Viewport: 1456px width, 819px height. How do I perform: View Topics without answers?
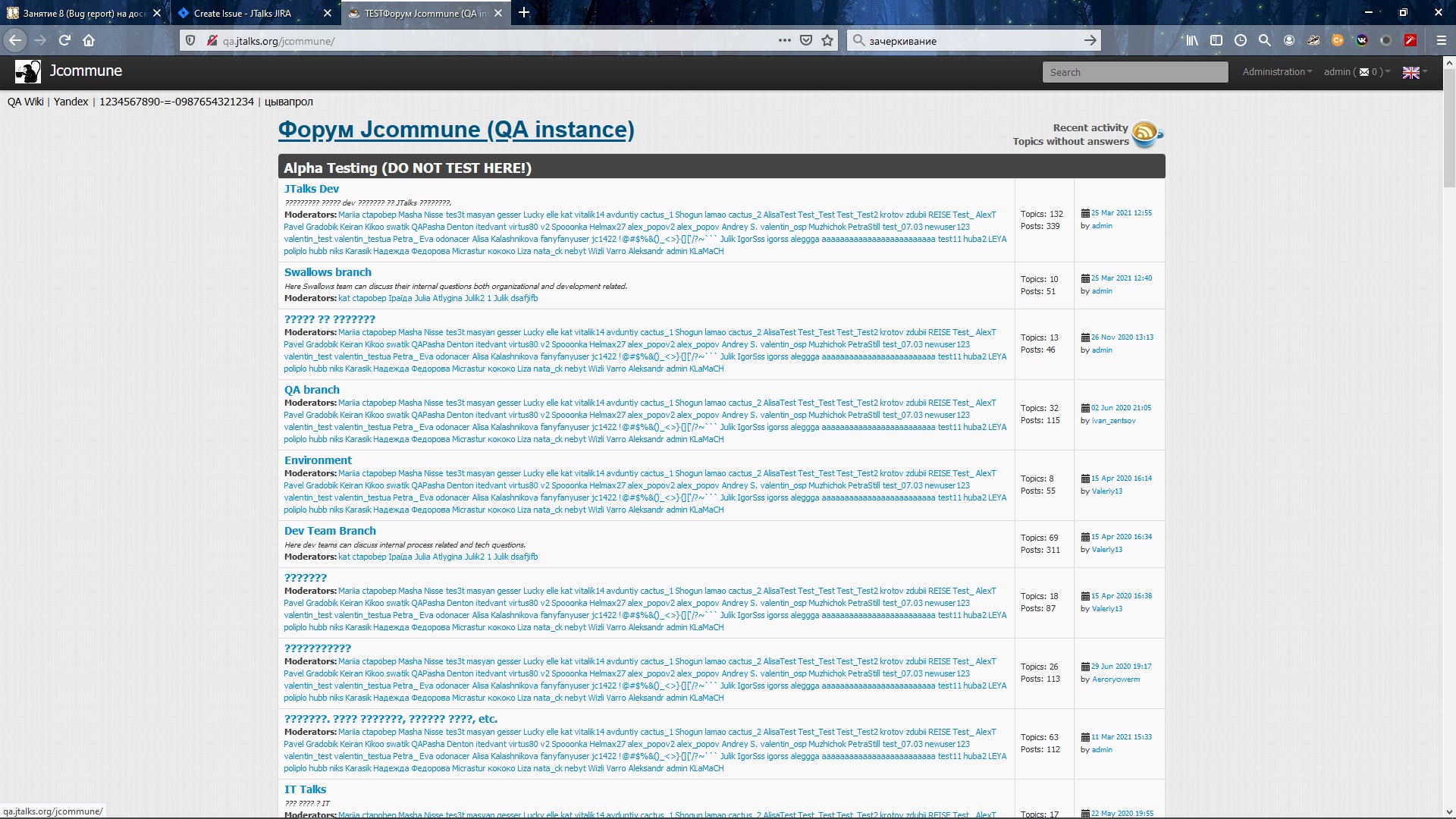coord(1070,142)
